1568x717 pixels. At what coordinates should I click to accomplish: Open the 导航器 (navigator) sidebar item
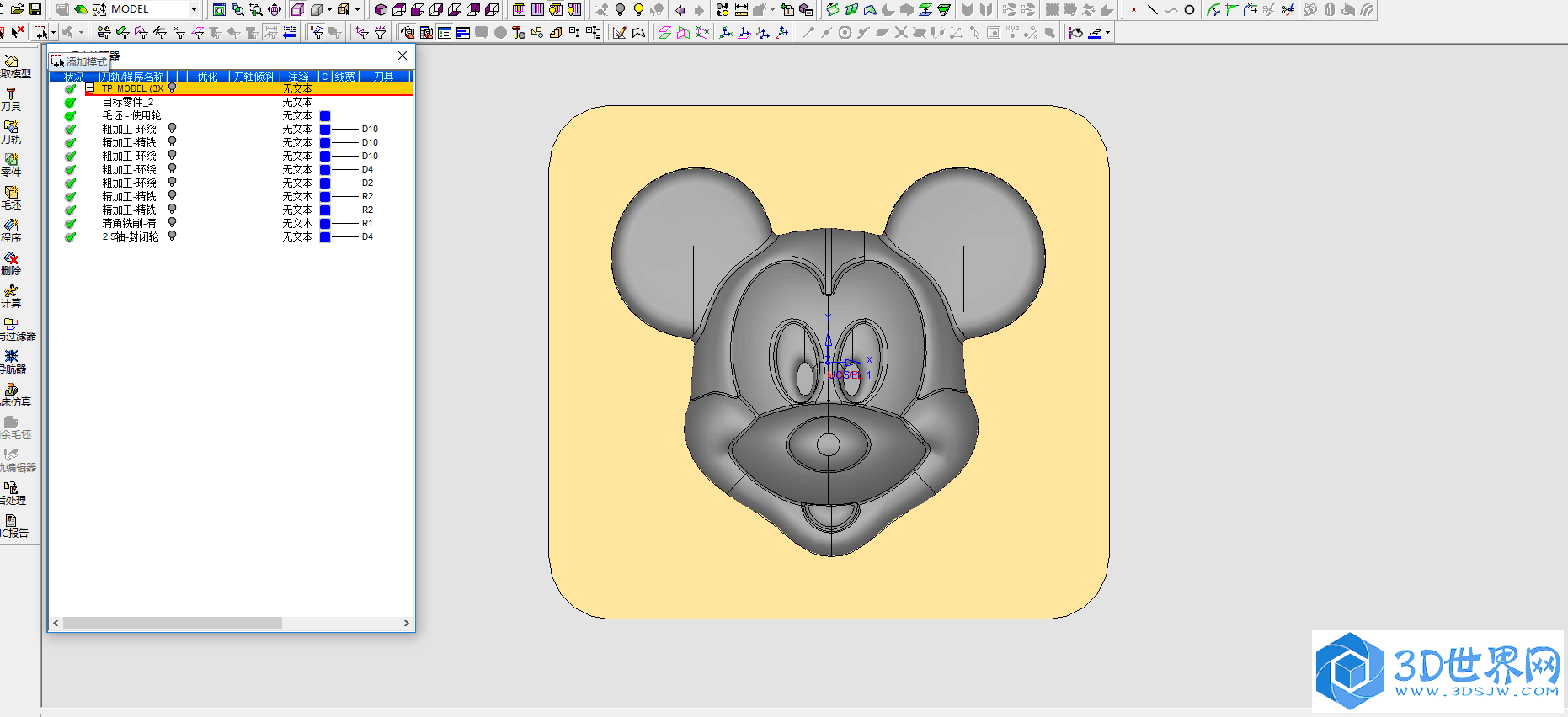click(x=11, y=362)
